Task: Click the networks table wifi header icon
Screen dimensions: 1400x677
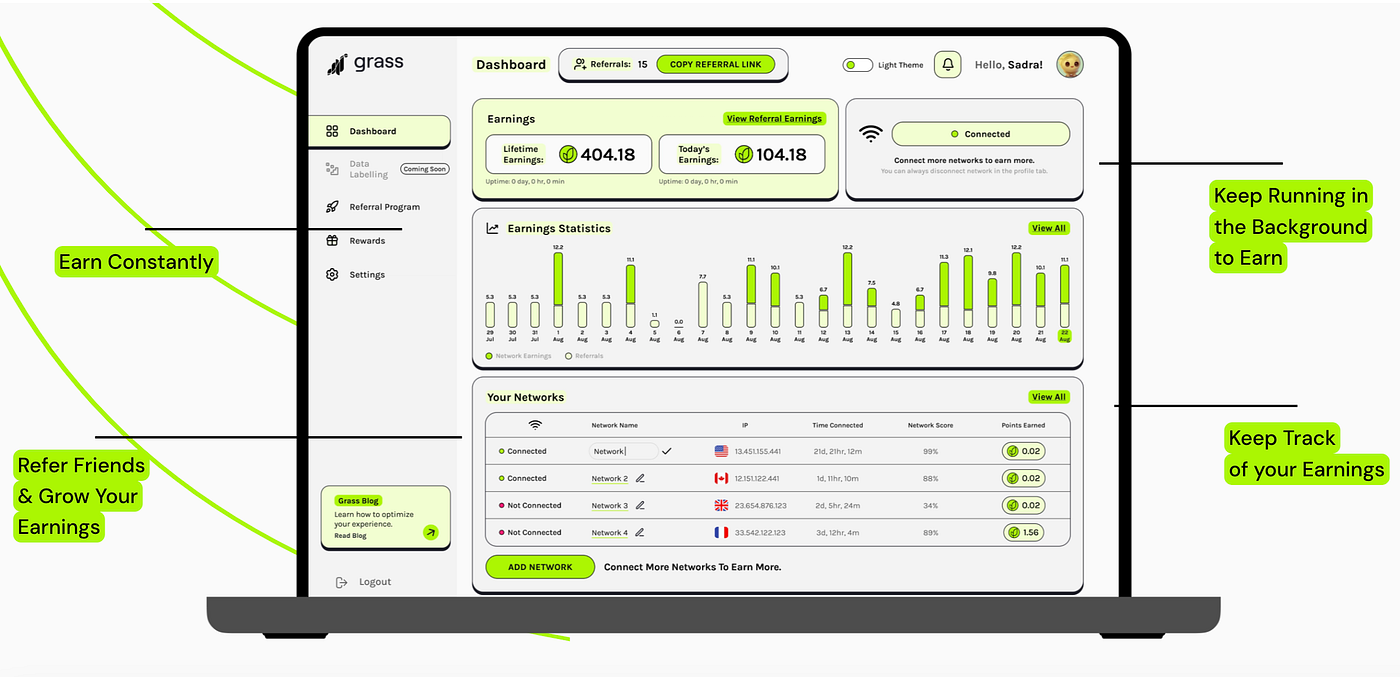Action: point(535,425)
